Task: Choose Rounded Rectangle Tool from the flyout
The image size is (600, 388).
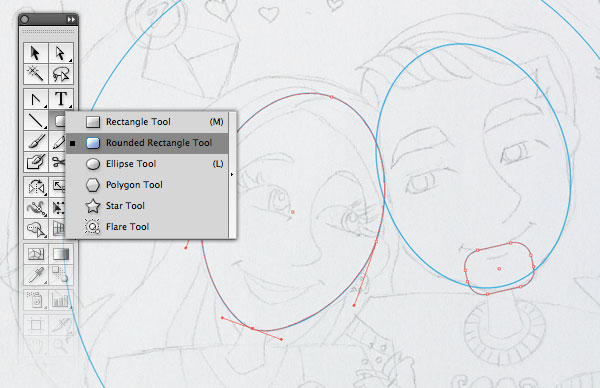Action: tap(147, 143)
